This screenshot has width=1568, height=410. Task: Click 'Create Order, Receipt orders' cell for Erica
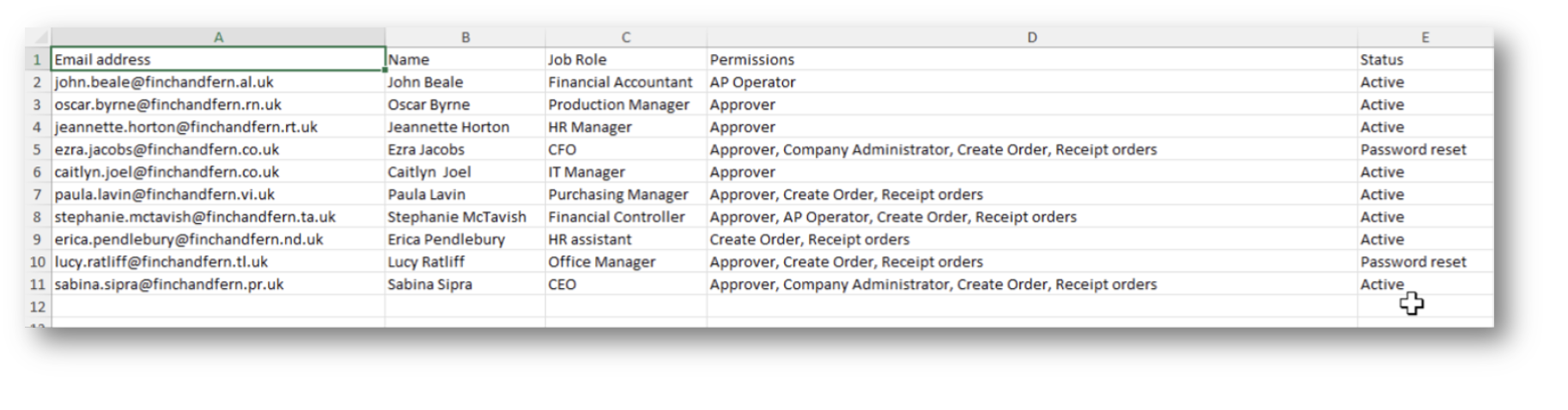click(x=1031, y=239)
